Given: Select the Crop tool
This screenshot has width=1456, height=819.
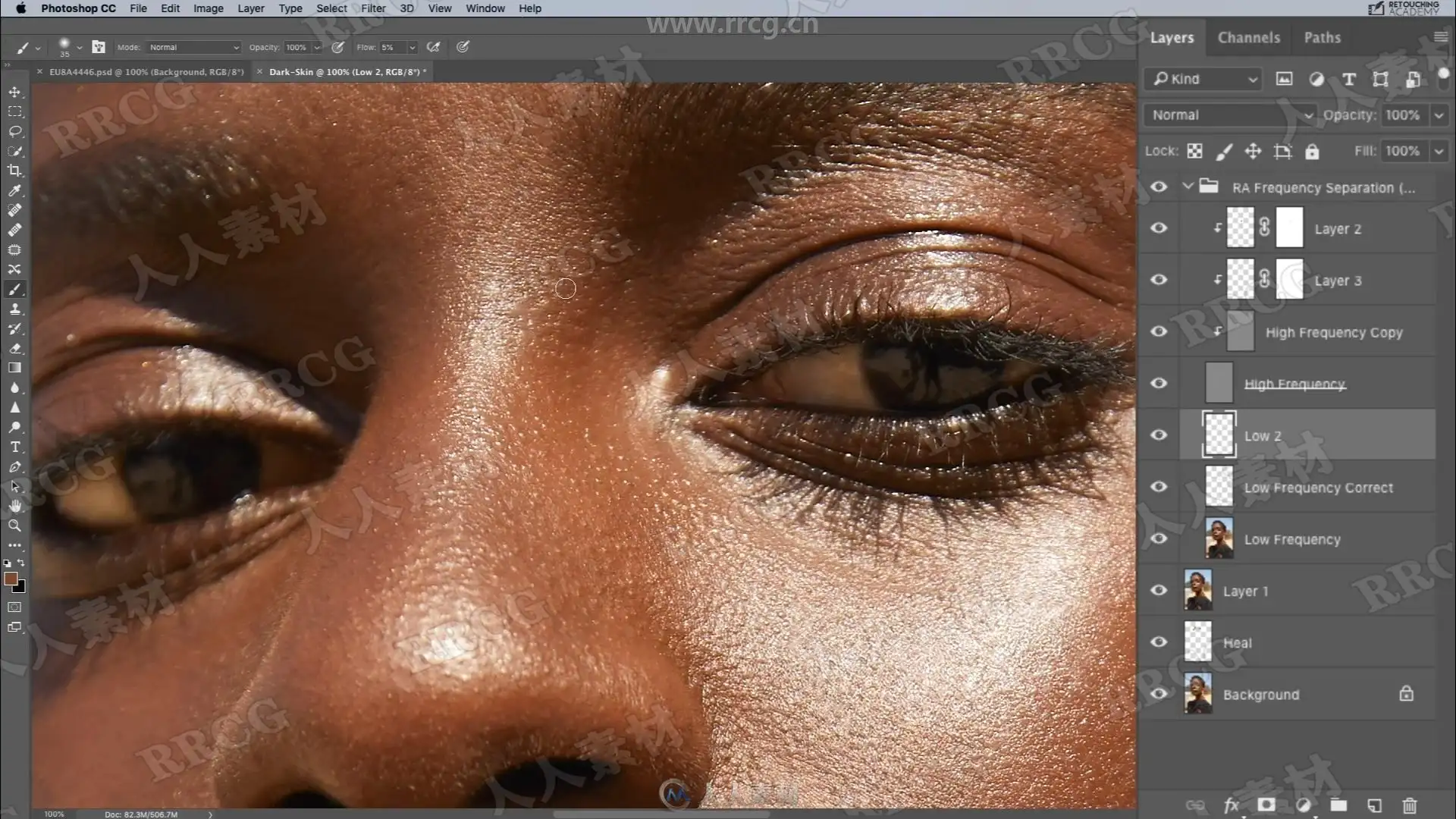Looking at the screenshot, I should [14, 171].
